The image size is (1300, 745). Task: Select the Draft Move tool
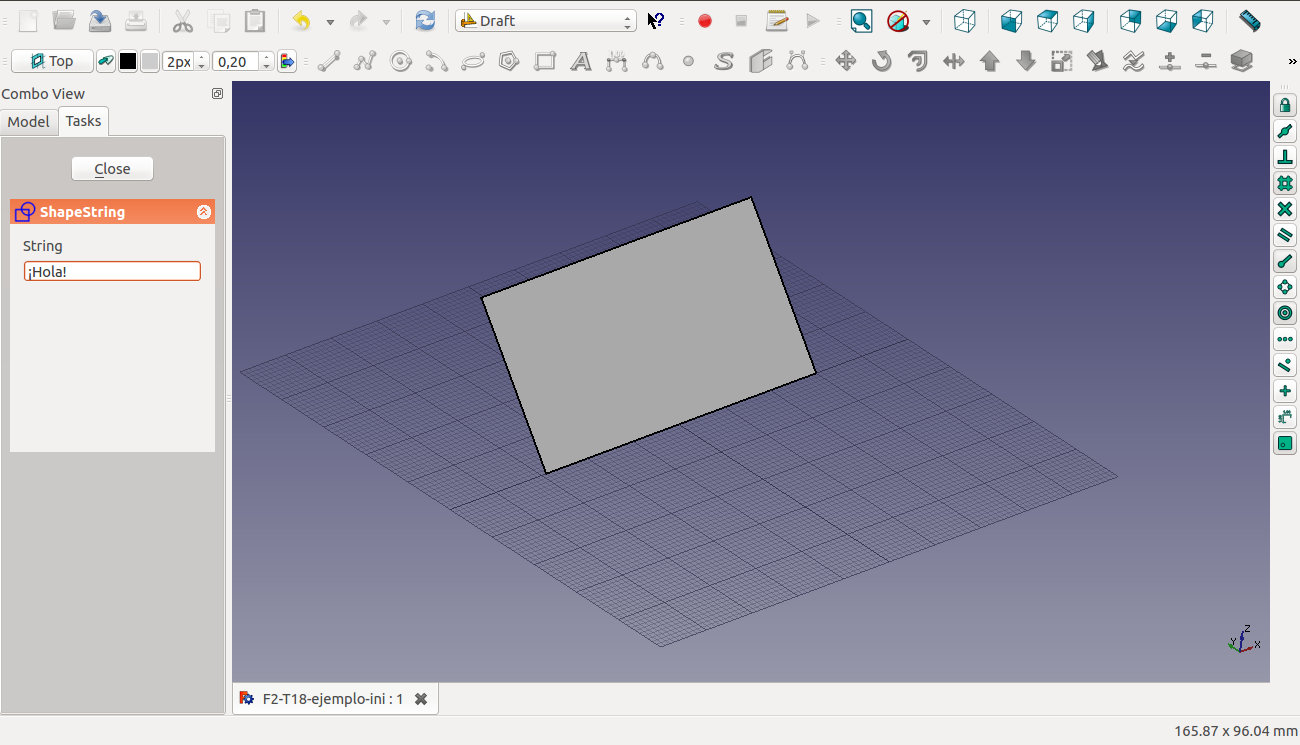coord(846,62)
